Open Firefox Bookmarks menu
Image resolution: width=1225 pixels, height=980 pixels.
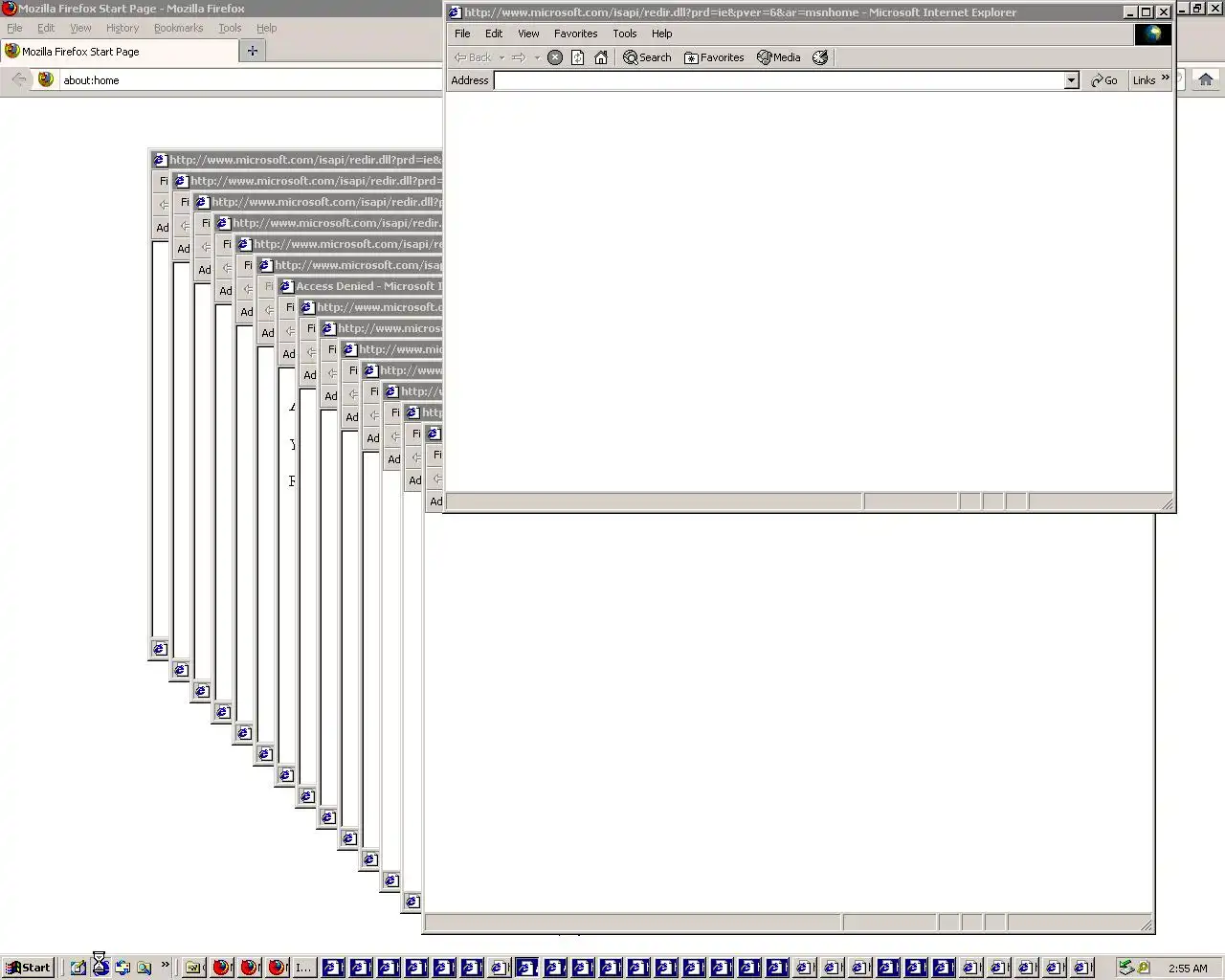(178, 28)
